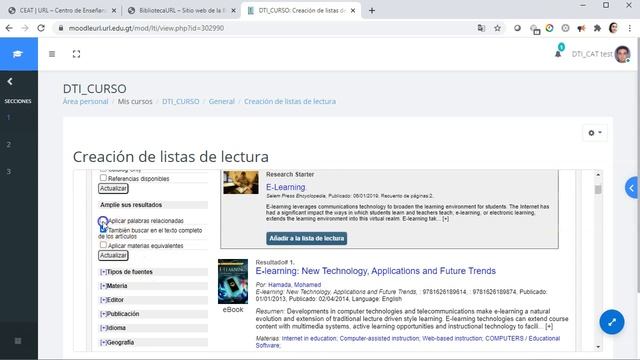This screenshot has height=360, width=640.
Task: Go forward using browser forward arrow
Action: pyautogui.click(x=25, y=28)
